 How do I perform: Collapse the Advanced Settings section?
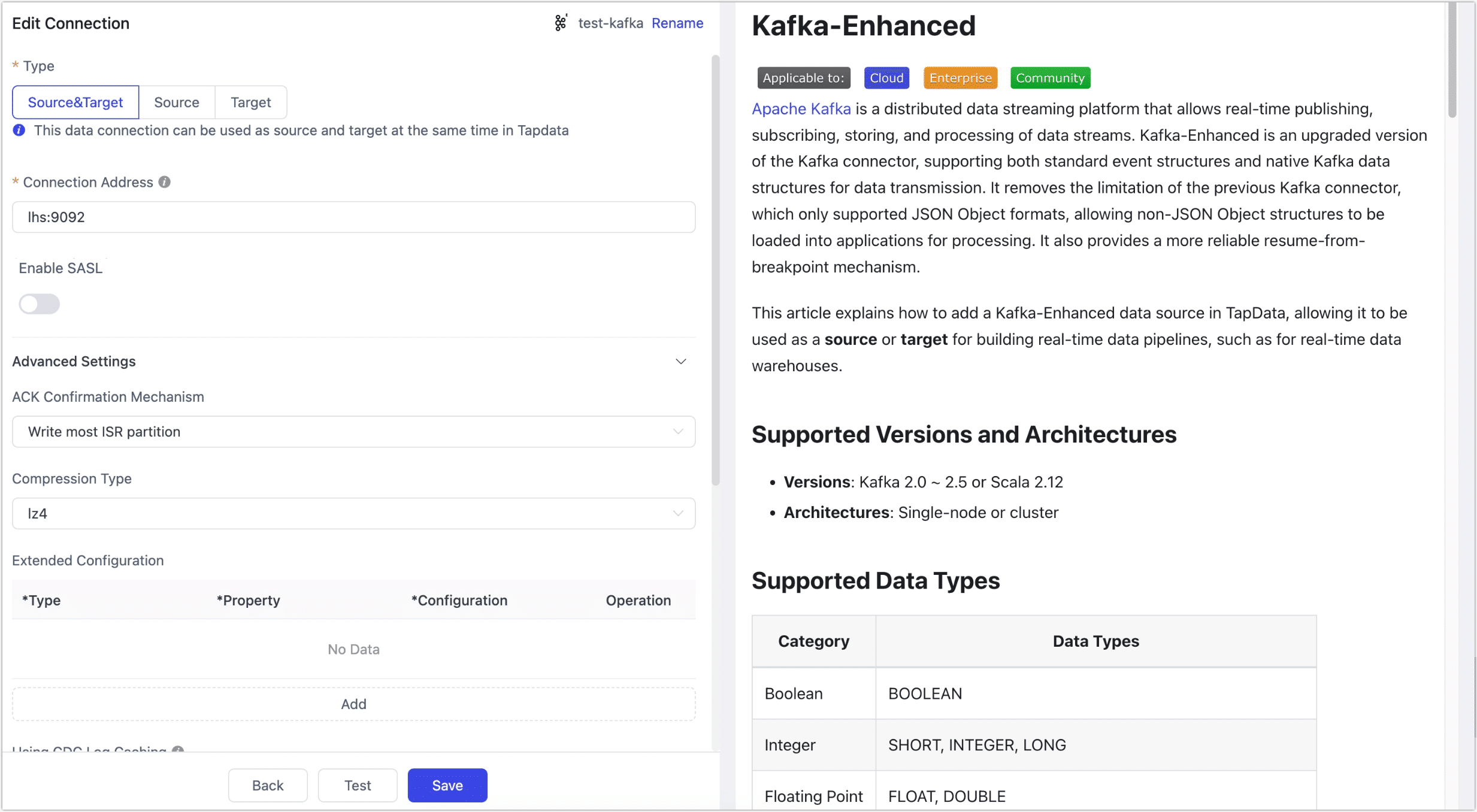681,361
